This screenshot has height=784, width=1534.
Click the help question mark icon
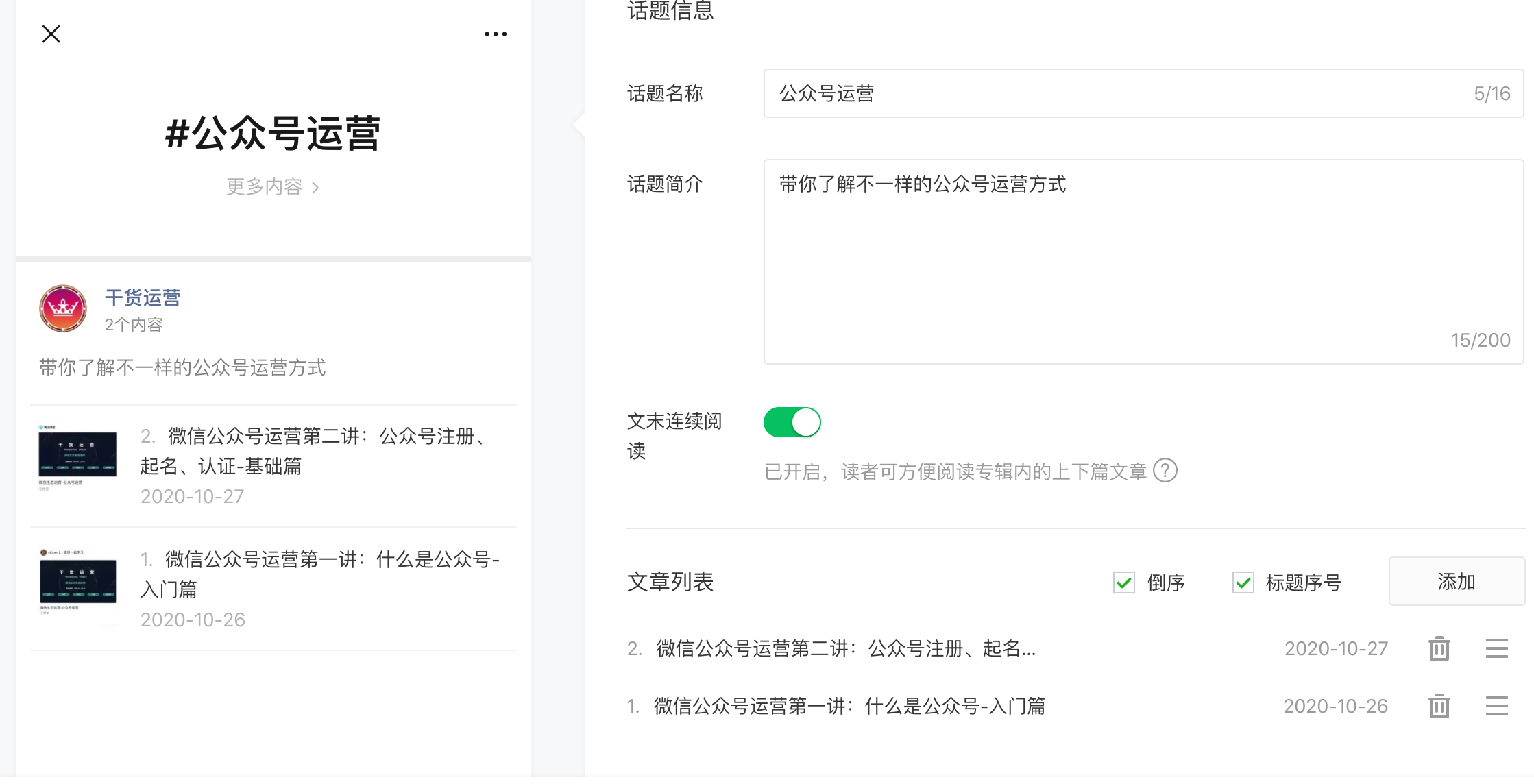pos(1165,471)
